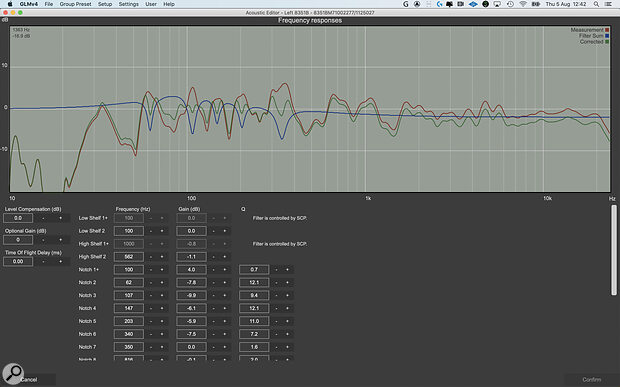The height and width of the screenshot is (387, 620).
Task: Decrease Notch 4 frequency with minus
Action: pyautogui.click(x=151, y=308)
